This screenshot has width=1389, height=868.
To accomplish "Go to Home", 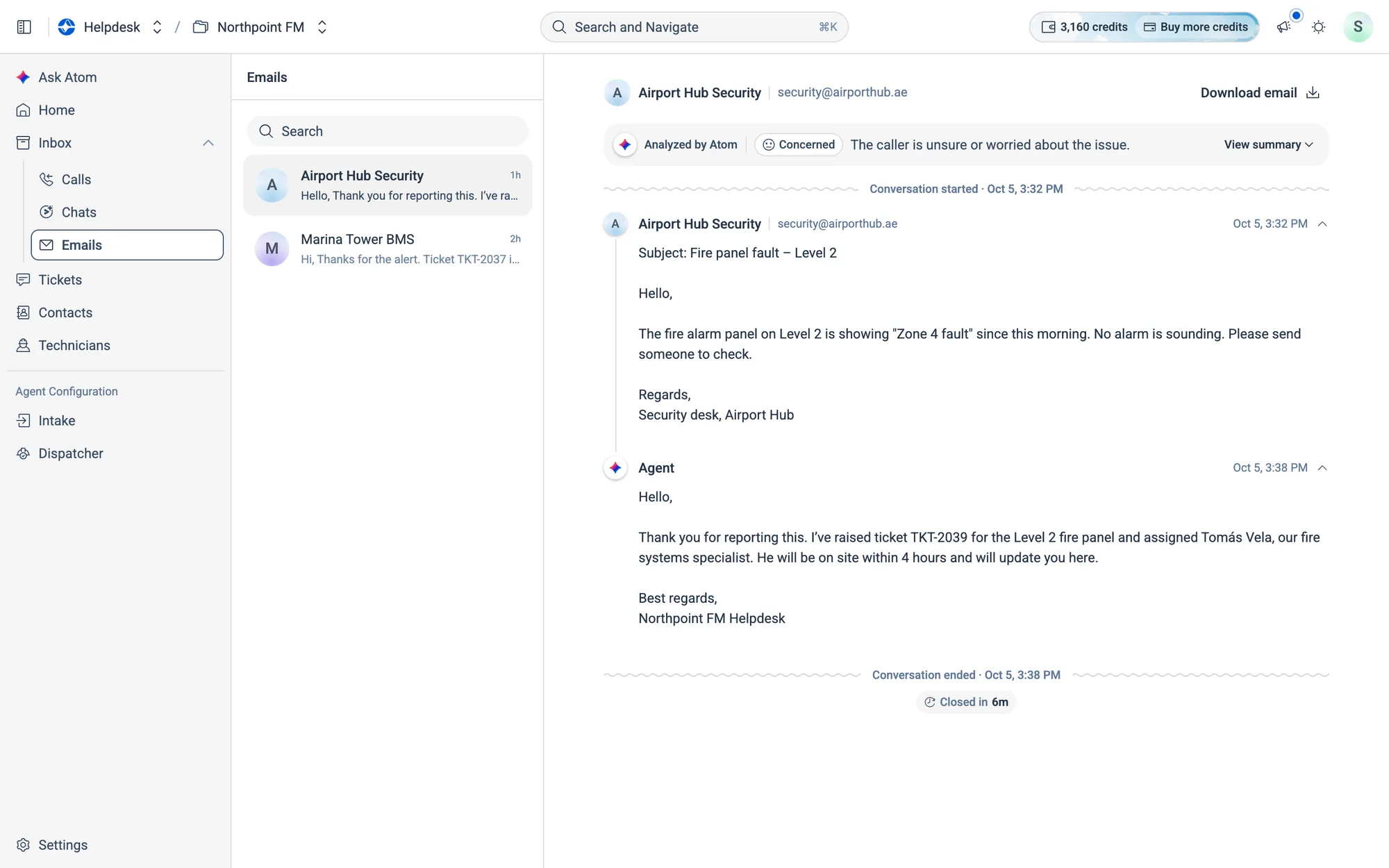I will (115, 110).
